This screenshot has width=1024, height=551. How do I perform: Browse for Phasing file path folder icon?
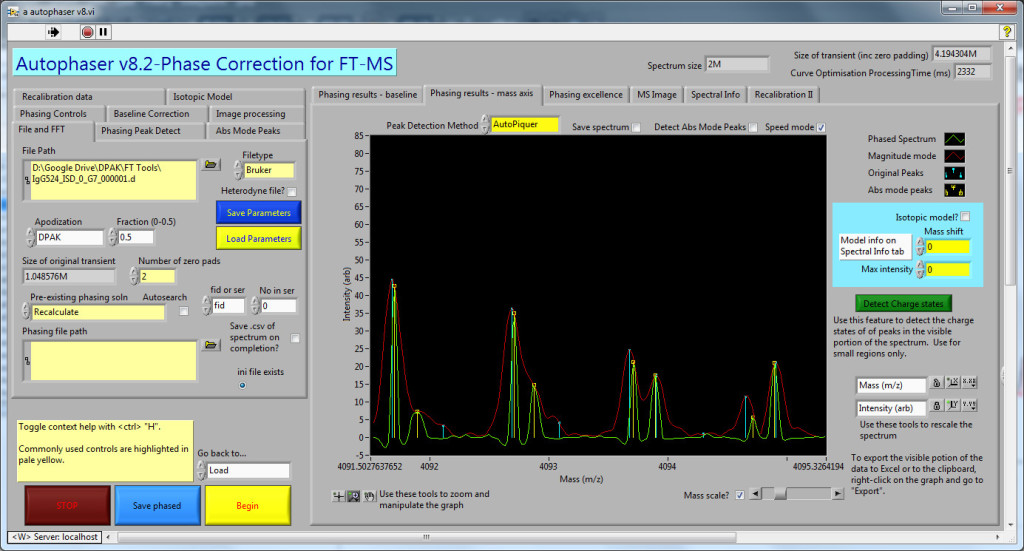point(210,344)
